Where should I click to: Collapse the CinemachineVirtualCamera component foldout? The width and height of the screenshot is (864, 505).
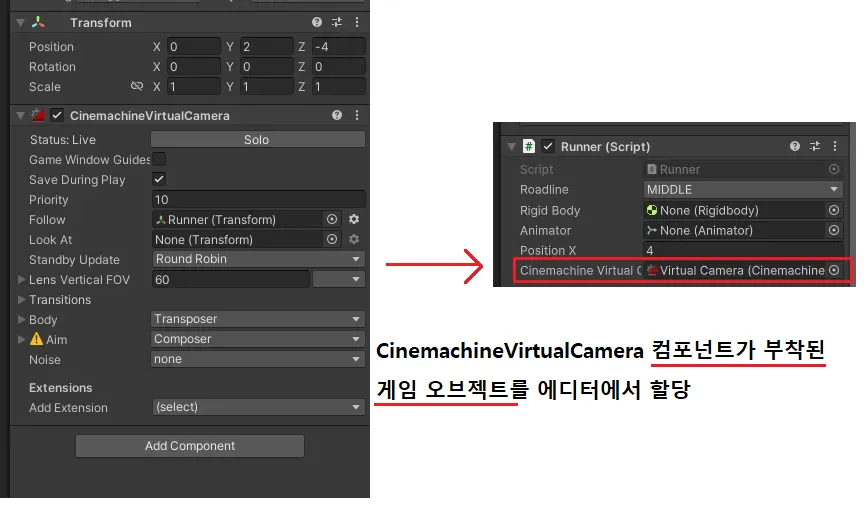(x=20, y=115)
